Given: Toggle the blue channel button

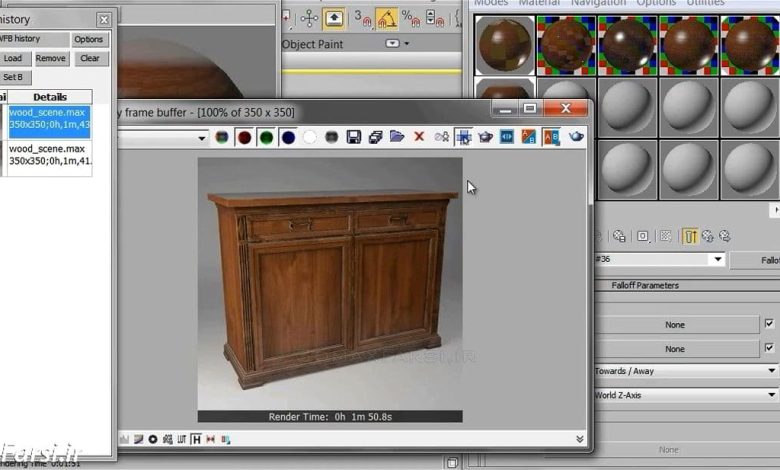Looking at the screenshot, I should tap(288, 137).
